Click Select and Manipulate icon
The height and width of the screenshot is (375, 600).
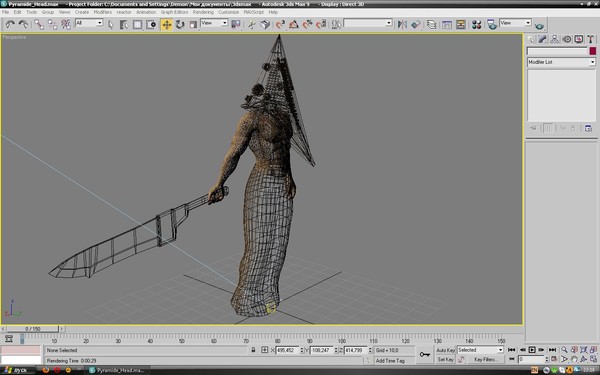tap(251, 24)
